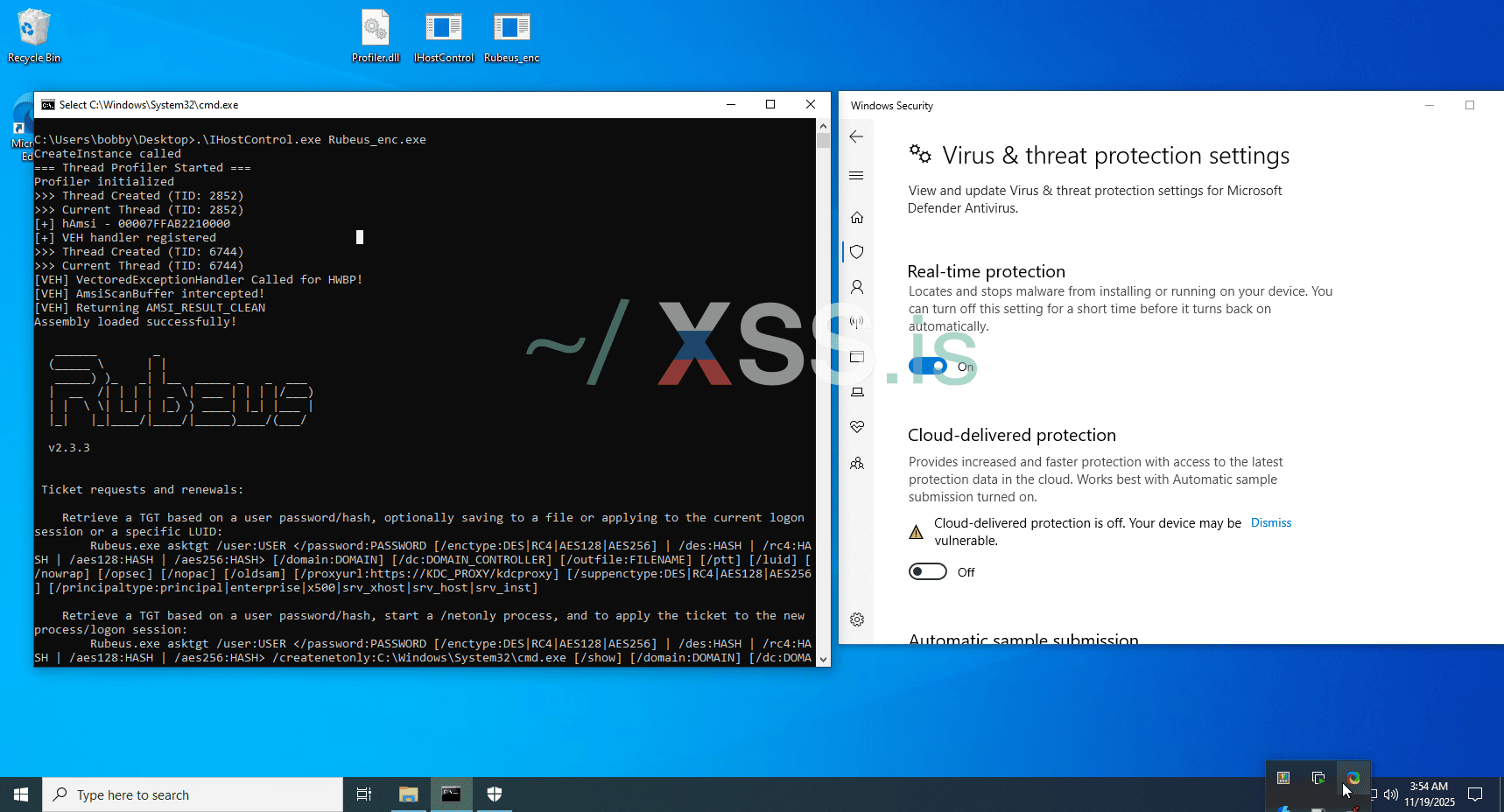The height and width of the screenshot is (812, 1504).
Task: Select the Rubeus_enc desktop icon
Action: point(511,36)
